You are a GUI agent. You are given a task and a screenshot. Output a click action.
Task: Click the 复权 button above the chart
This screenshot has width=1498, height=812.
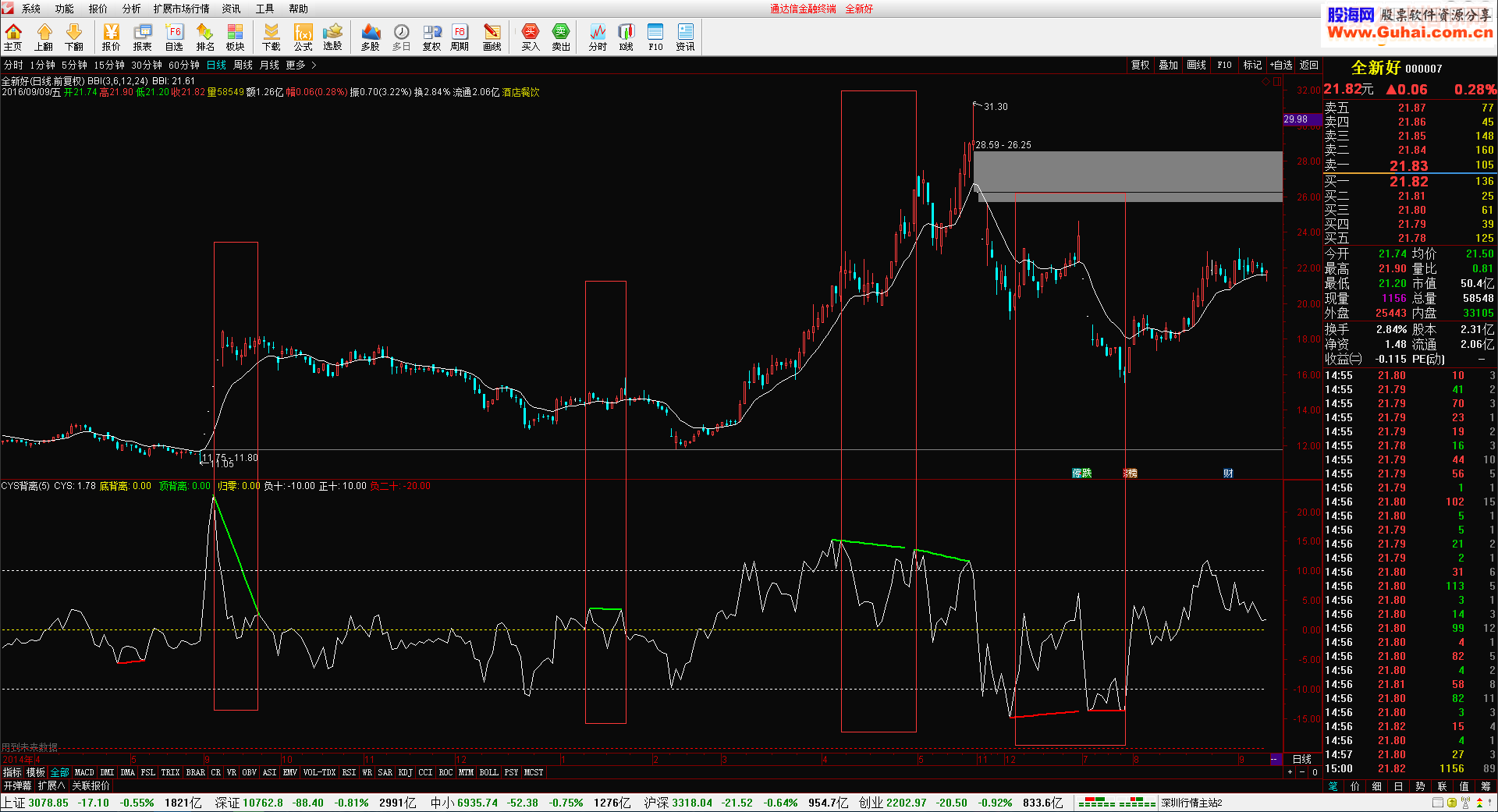[x=1141, y=66]
